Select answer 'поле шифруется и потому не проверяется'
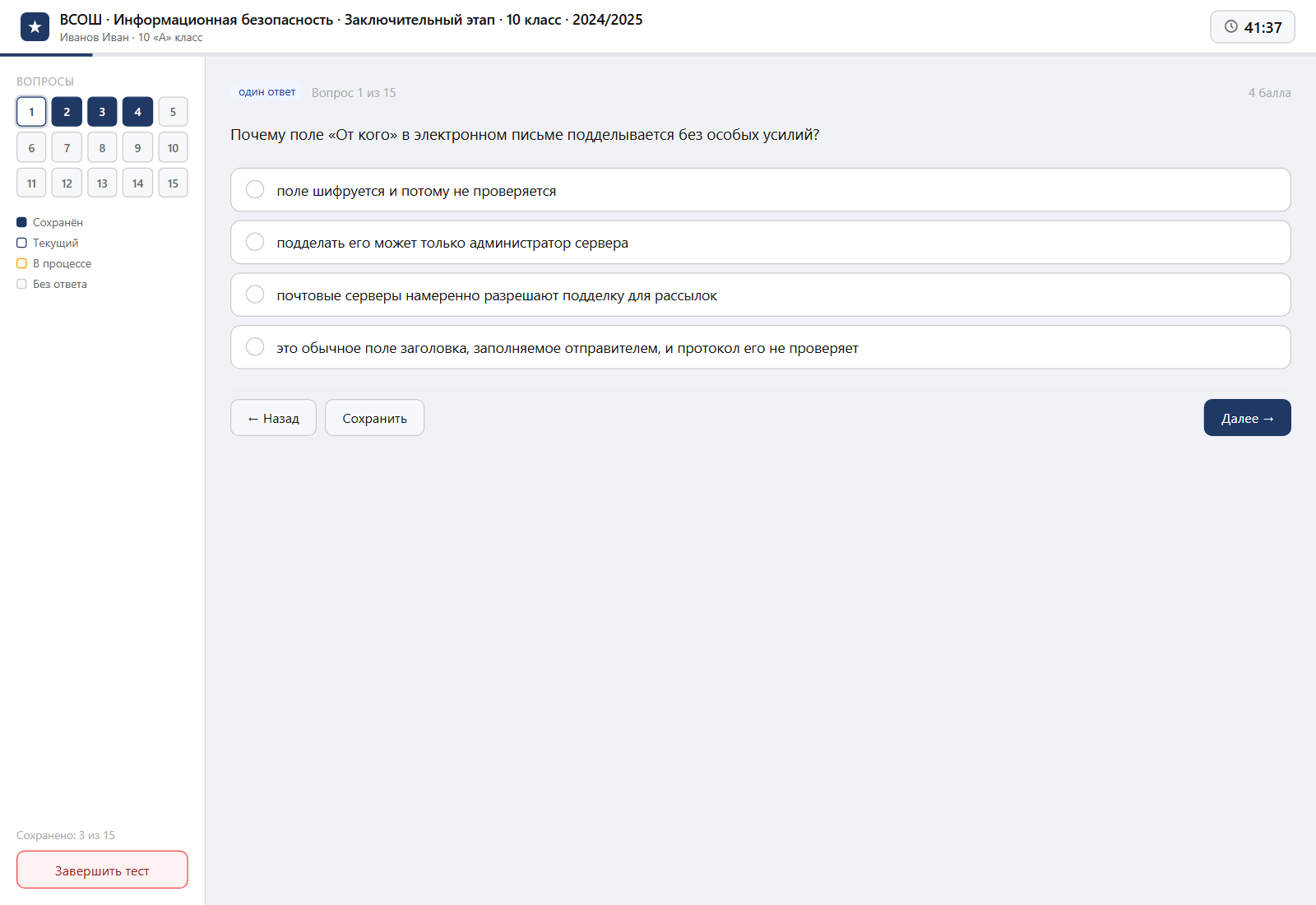1316x905 pixels. click(x=760, y=190)
